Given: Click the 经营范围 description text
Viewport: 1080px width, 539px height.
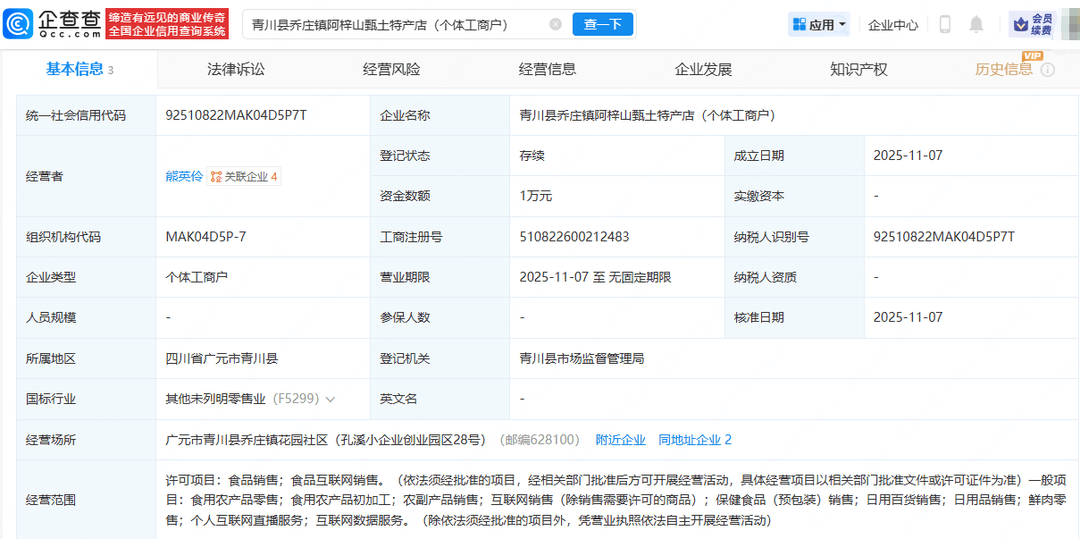Looking at the screenshot, I should (x=617, y=500).
